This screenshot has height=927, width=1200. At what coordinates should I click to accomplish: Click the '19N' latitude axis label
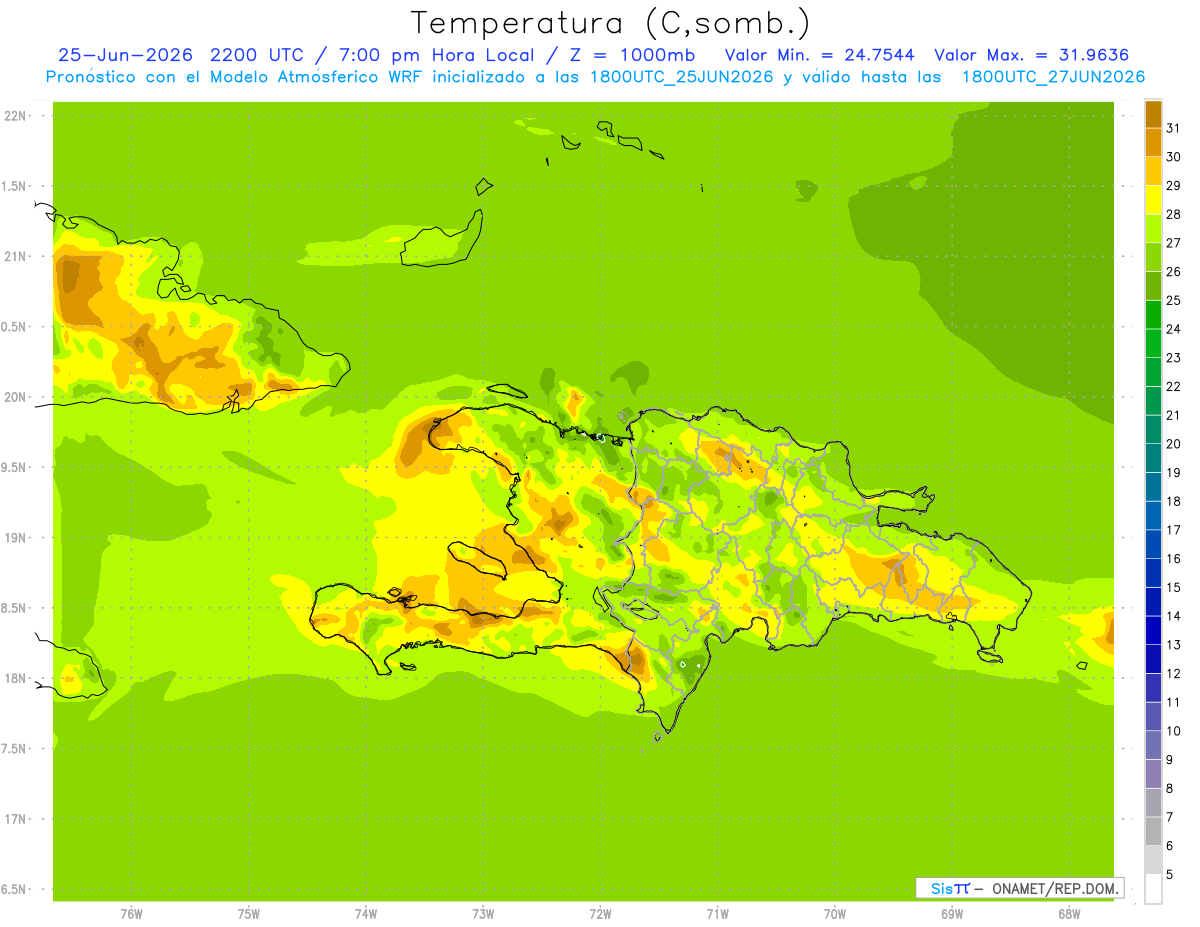tap(15, 538)
